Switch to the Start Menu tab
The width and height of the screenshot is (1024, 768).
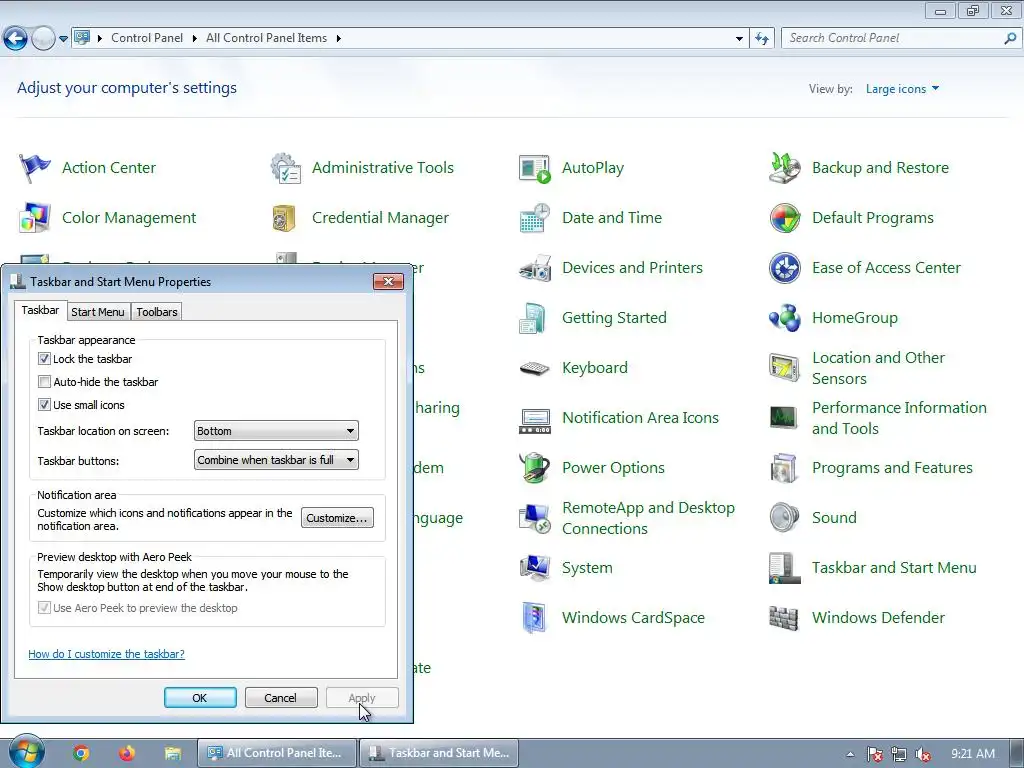[97, 312]
